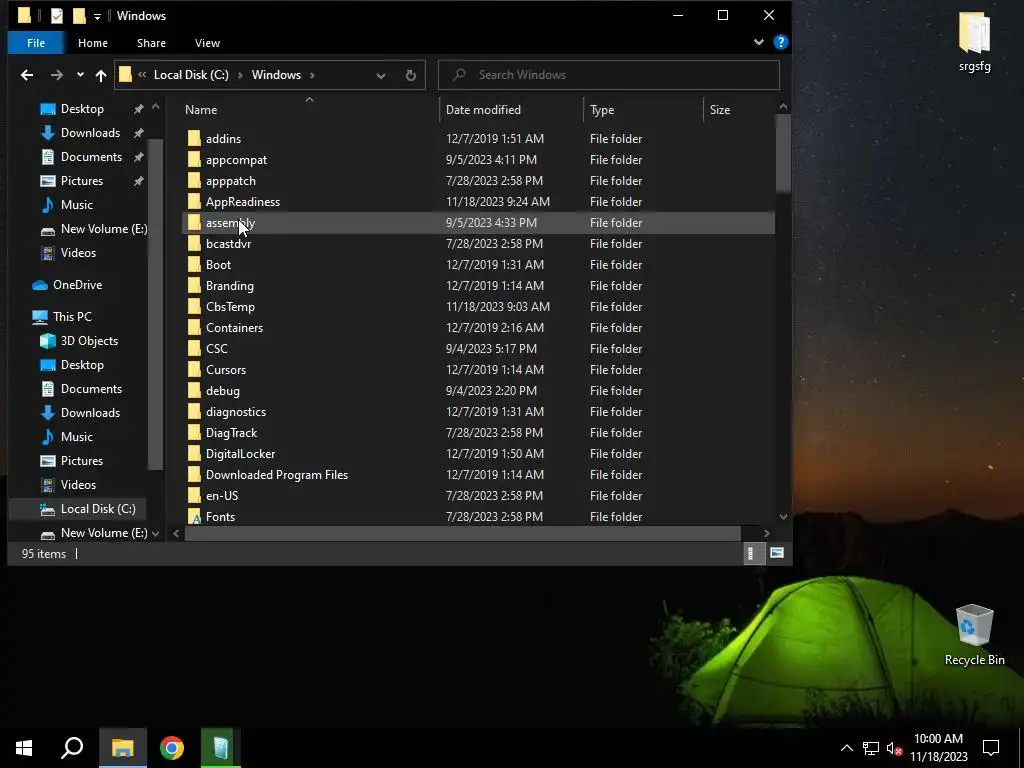
Task: Click the Windows breadcrumb segment
Action: coord(276,75)
